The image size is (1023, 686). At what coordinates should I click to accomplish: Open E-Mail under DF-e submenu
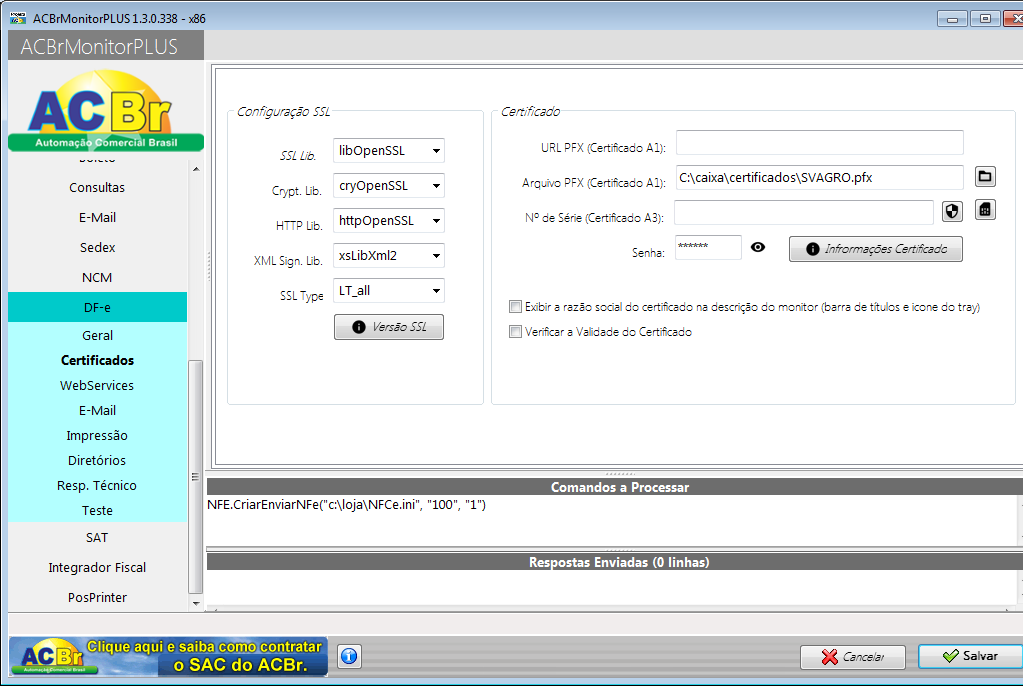pos(97,411)
